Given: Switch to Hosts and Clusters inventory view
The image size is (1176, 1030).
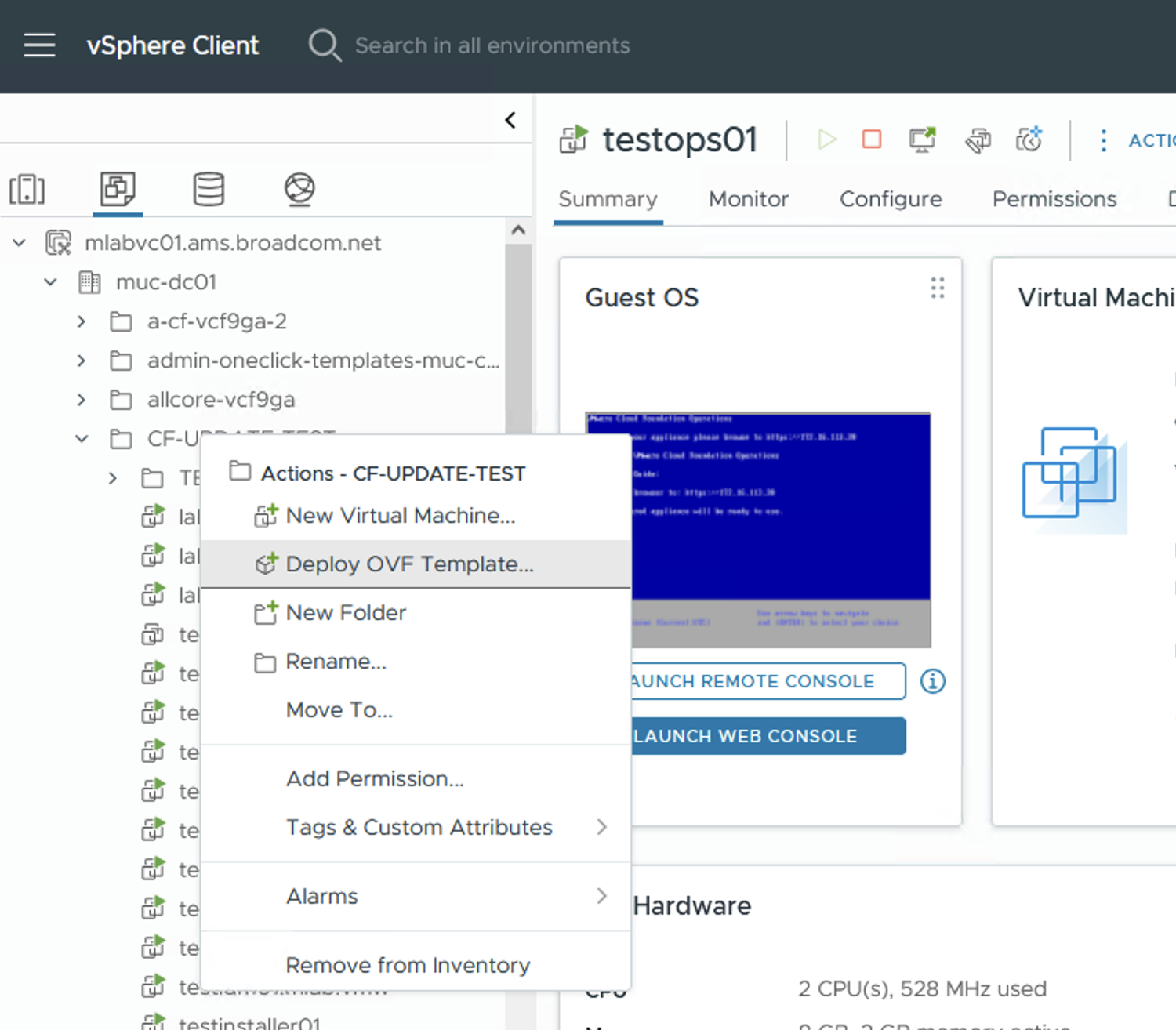Looking at the screenshot, I should pos(27,189).
